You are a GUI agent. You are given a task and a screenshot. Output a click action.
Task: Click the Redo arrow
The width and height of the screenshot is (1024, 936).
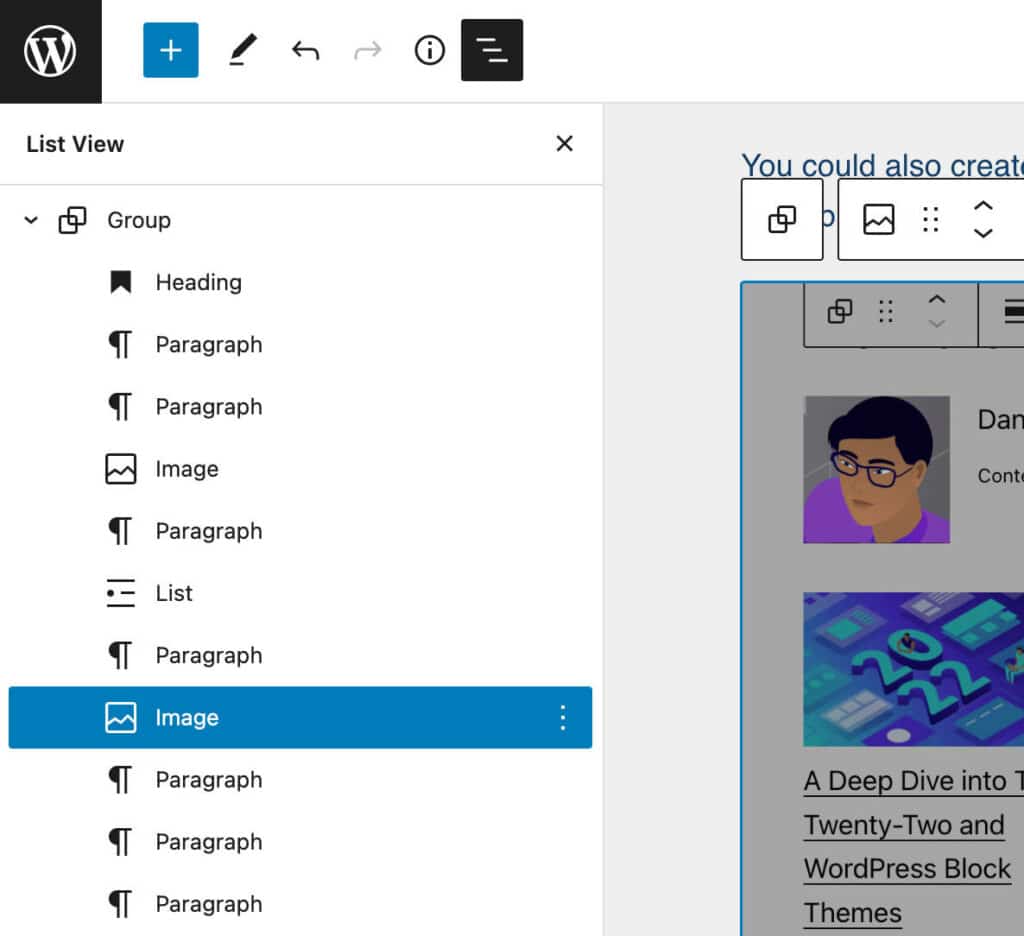[367, 50]
